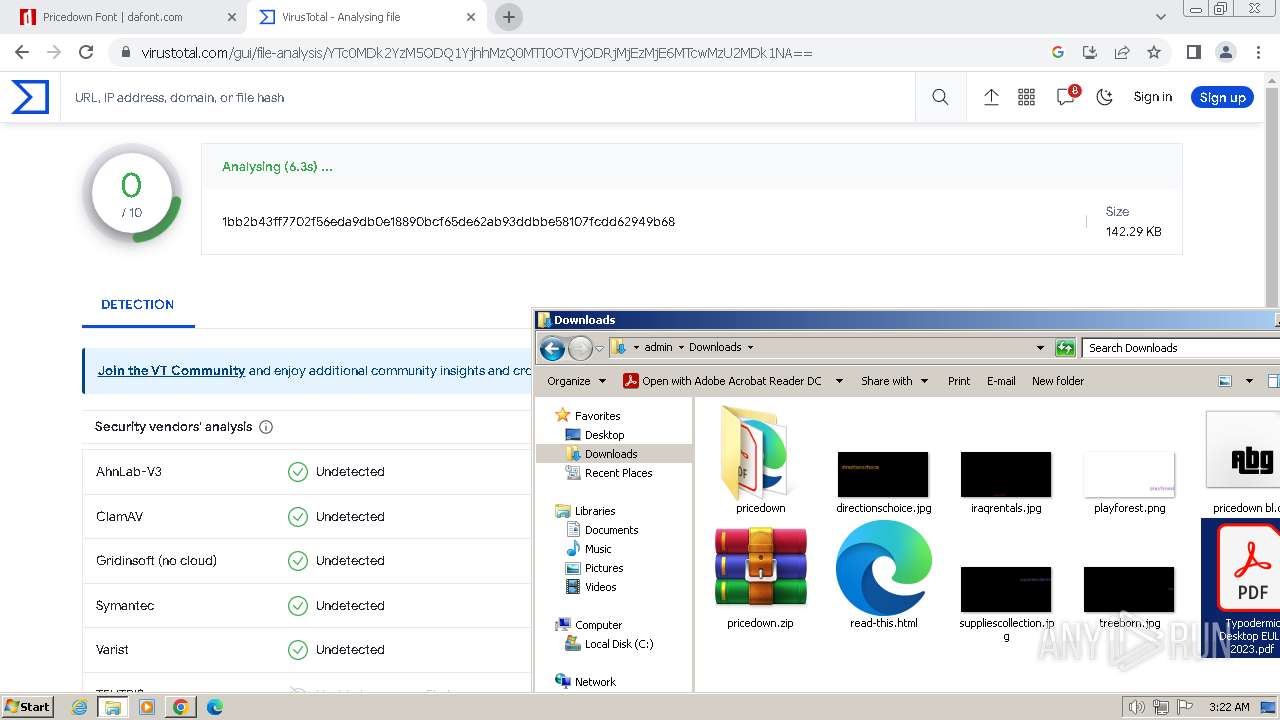This screenshot has height=720, width=1280.
Task: Click Open with Adobe Acrobat Reader DC
Action: (722, 381)
